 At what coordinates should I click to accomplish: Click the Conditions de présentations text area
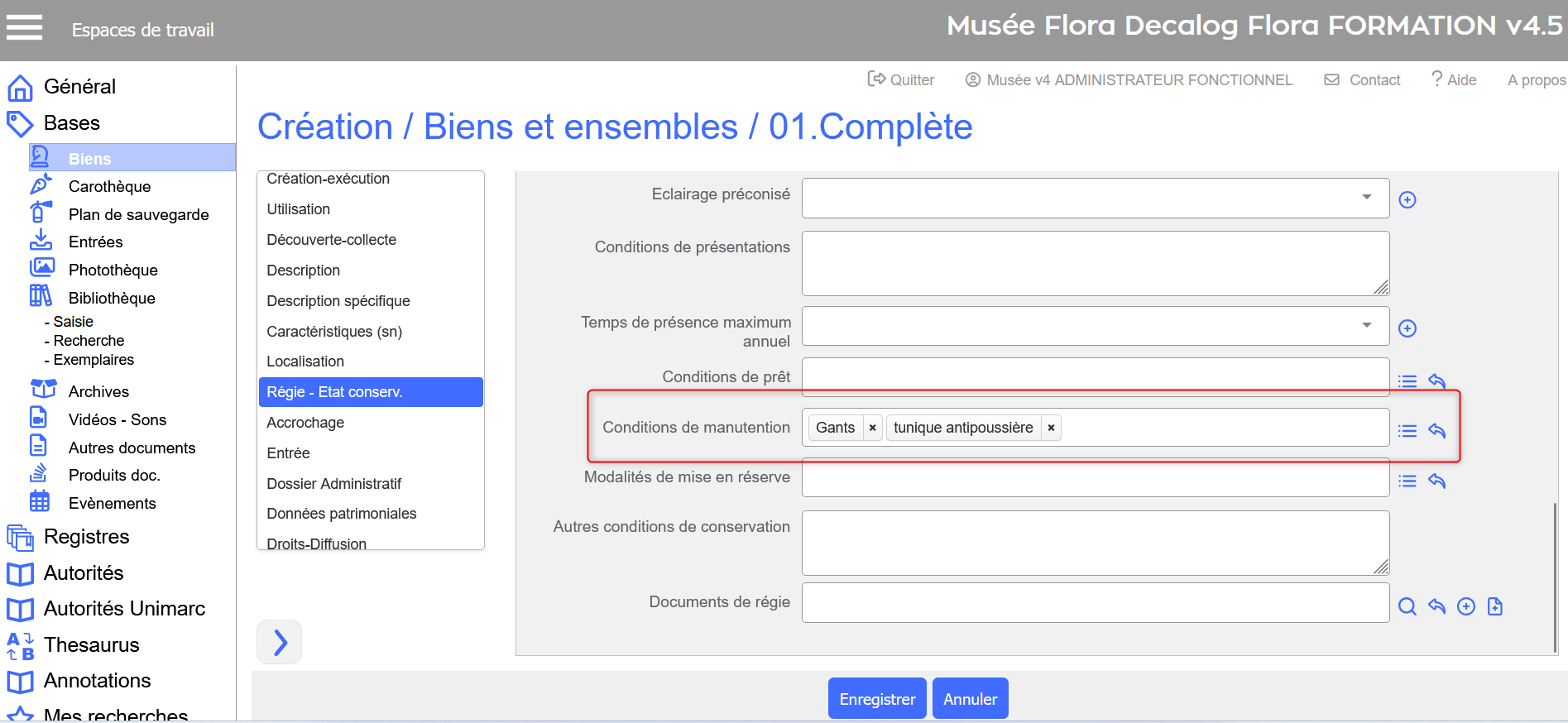(x=1095, y=263)
